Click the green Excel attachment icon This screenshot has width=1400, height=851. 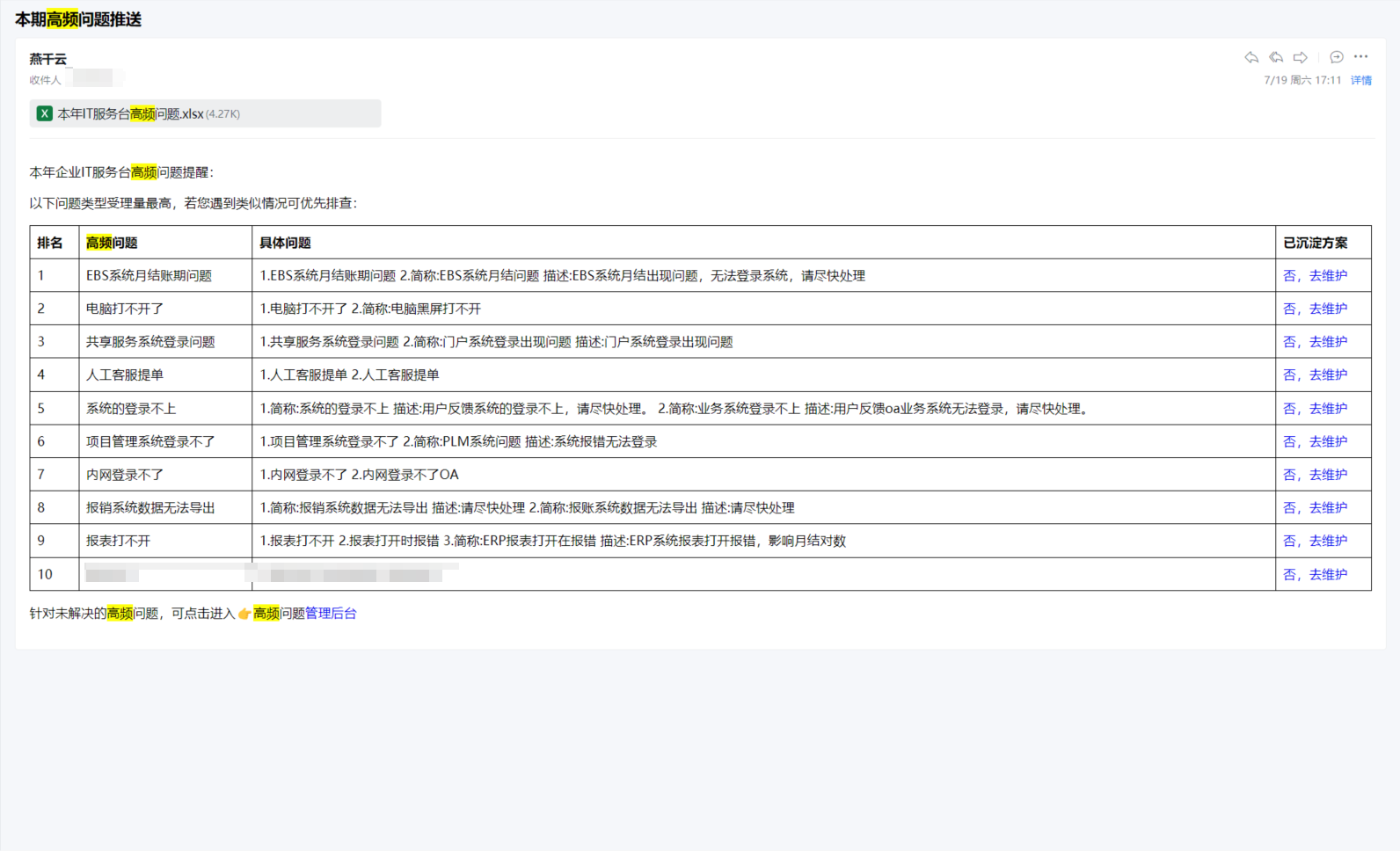(44, 113)
